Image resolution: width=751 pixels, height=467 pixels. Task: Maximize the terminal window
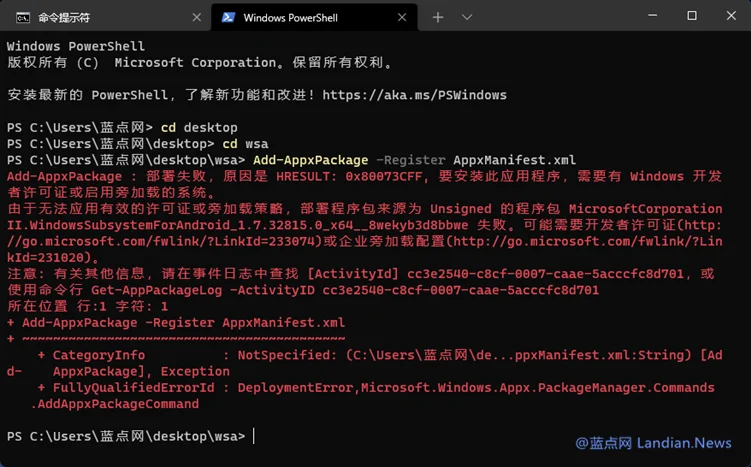[x=692, y=16]
